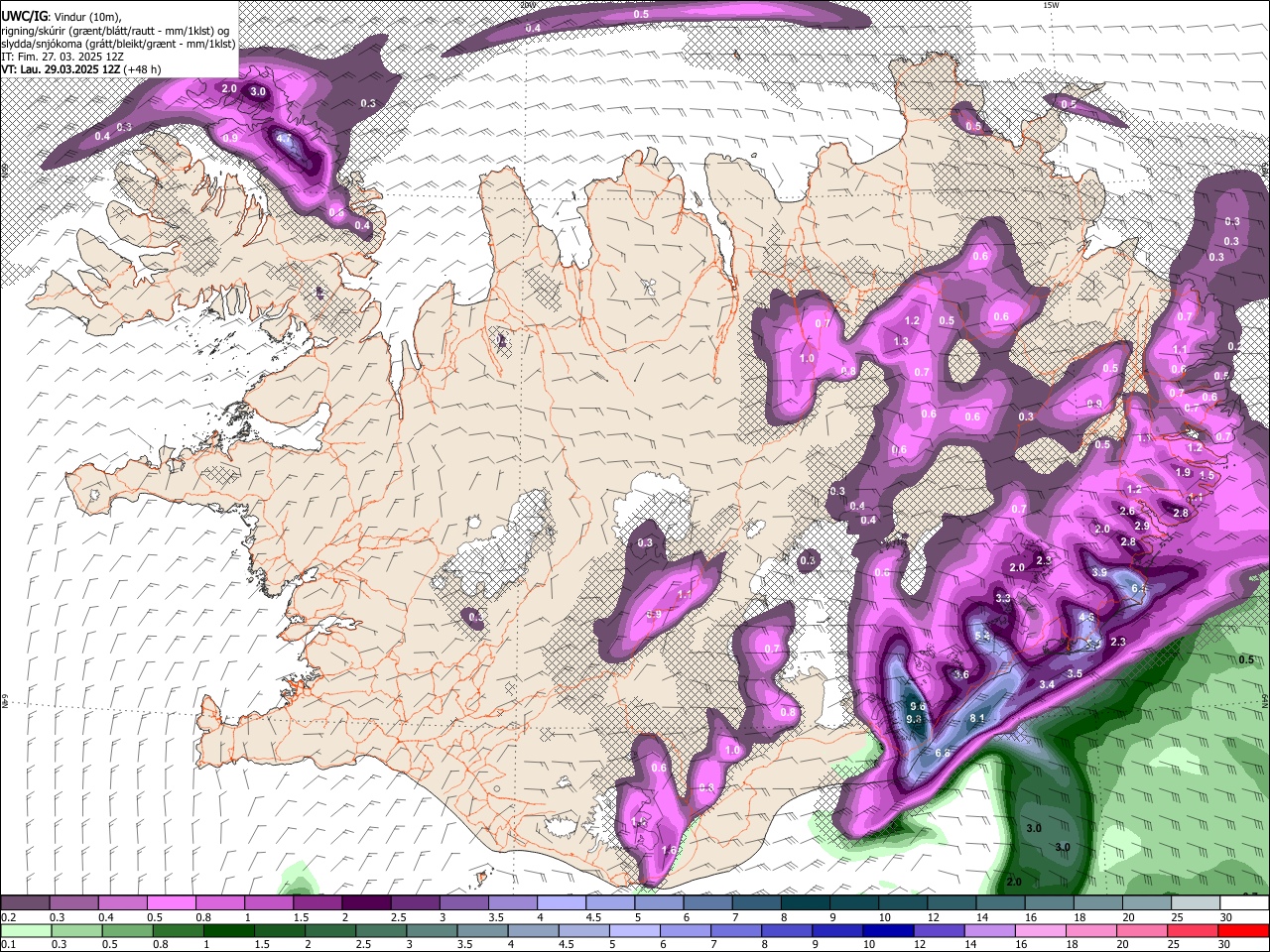
Task: Select the 3.3 value on the map
Action: click(x=1003, y=598)
